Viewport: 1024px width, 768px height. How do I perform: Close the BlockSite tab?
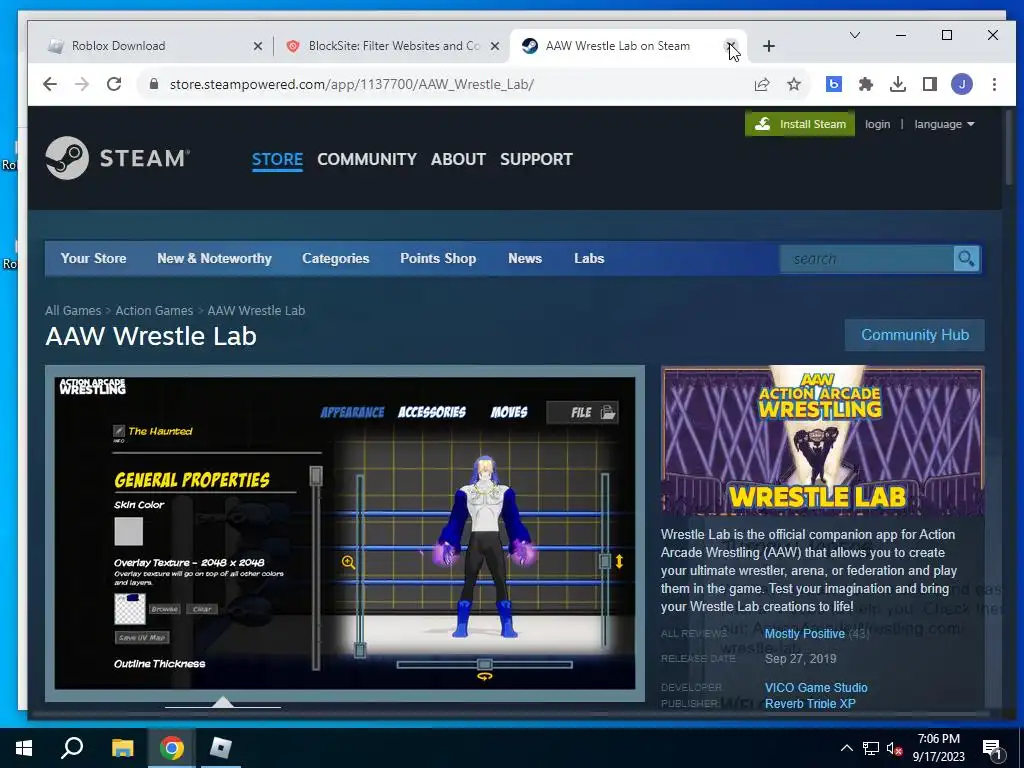[x=495, y=46]
